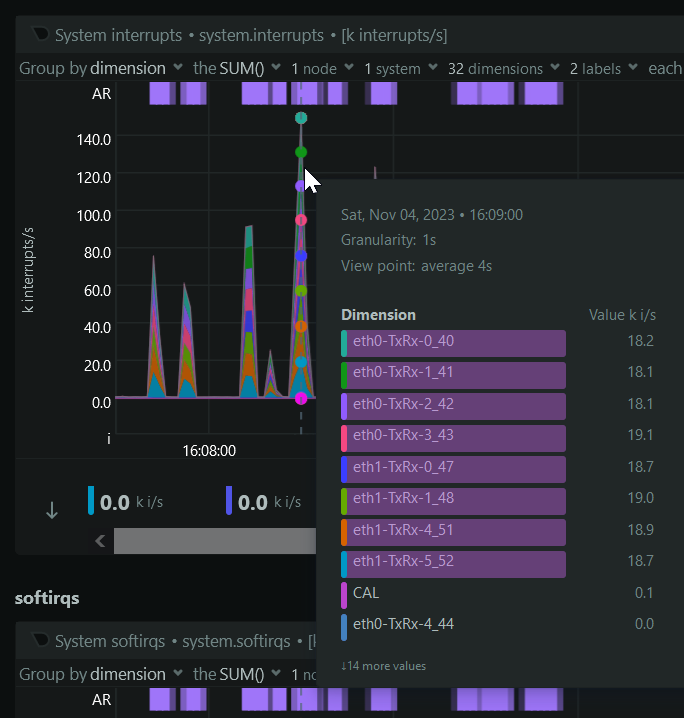
Task: Click the teal marker at the chart peak
Action: (301, 118)
